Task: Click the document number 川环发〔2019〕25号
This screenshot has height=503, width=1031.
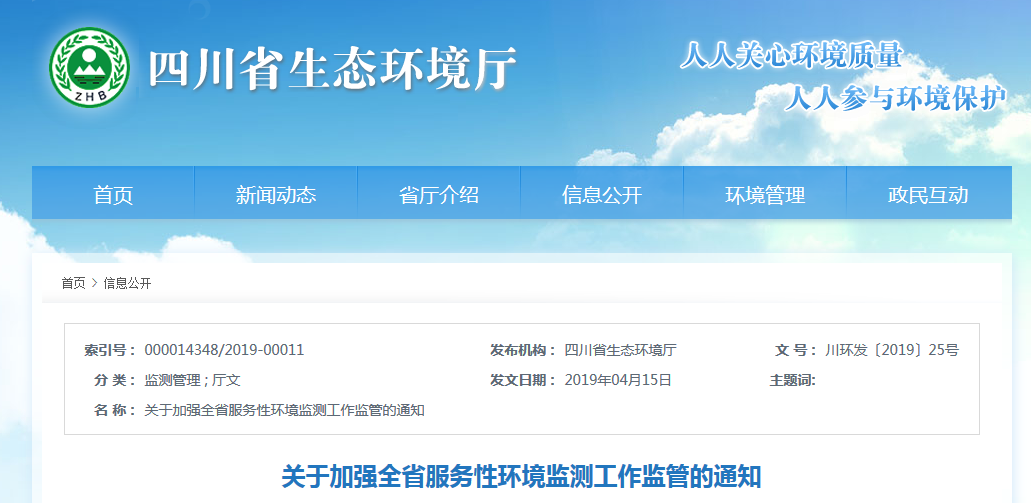Action: click(892, 351)
